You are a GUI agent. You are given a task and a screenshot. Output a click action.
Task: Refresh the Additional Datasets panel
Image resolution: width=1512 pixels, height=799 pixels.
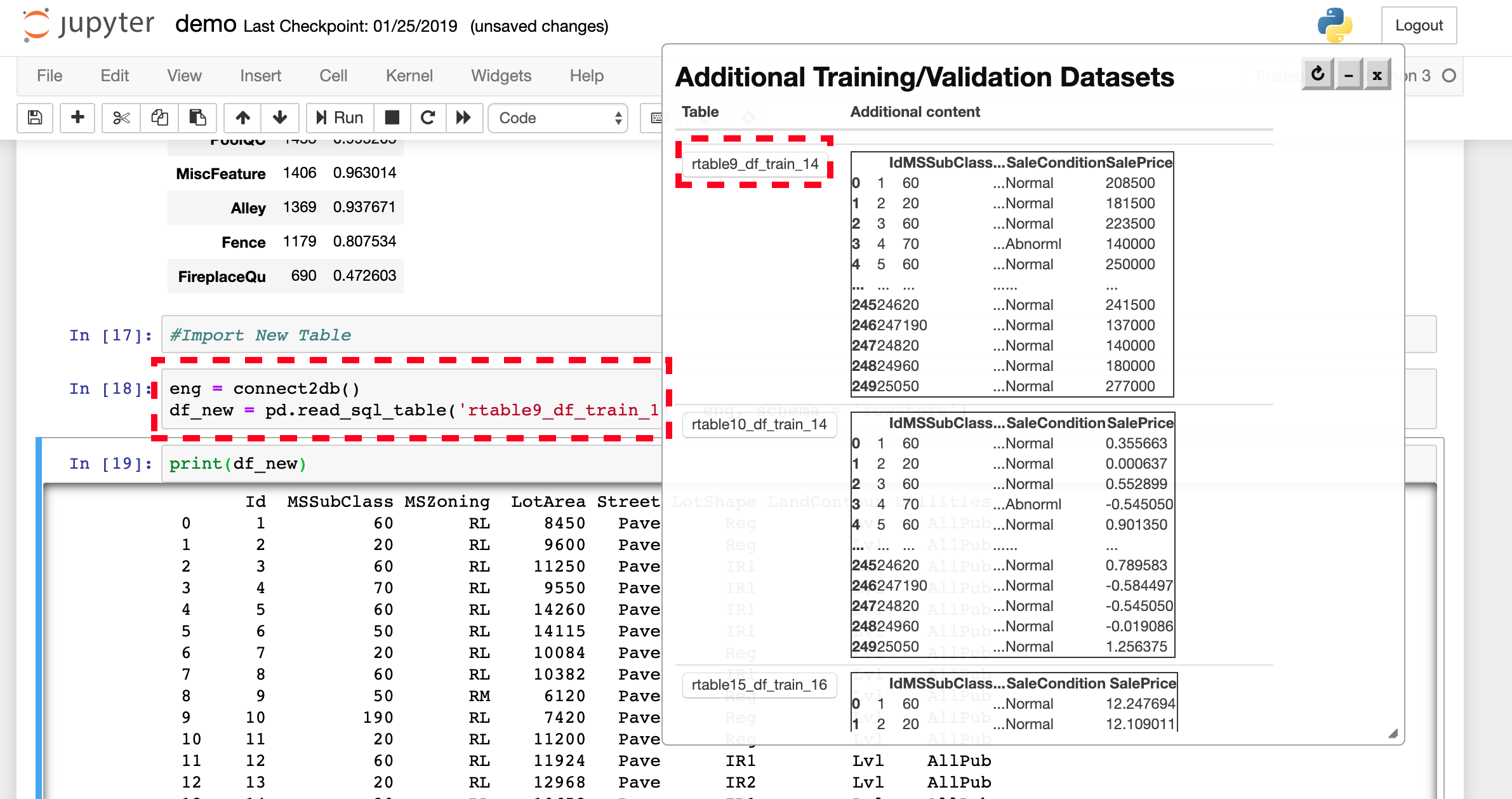point(1318,75)
